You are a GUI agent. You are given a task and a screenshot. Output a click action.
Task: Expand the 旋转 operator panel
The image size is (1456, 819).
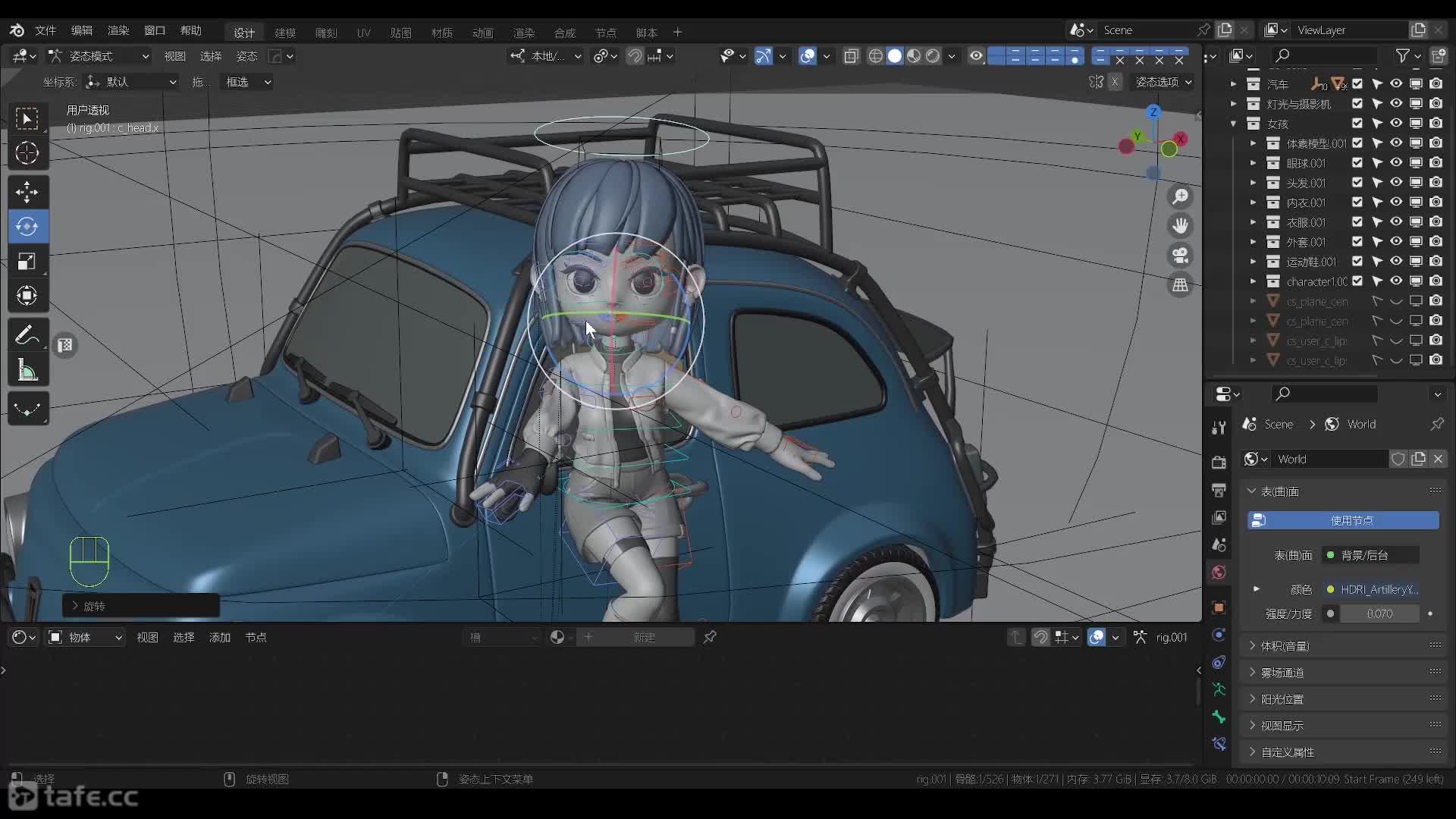[141, 606]
